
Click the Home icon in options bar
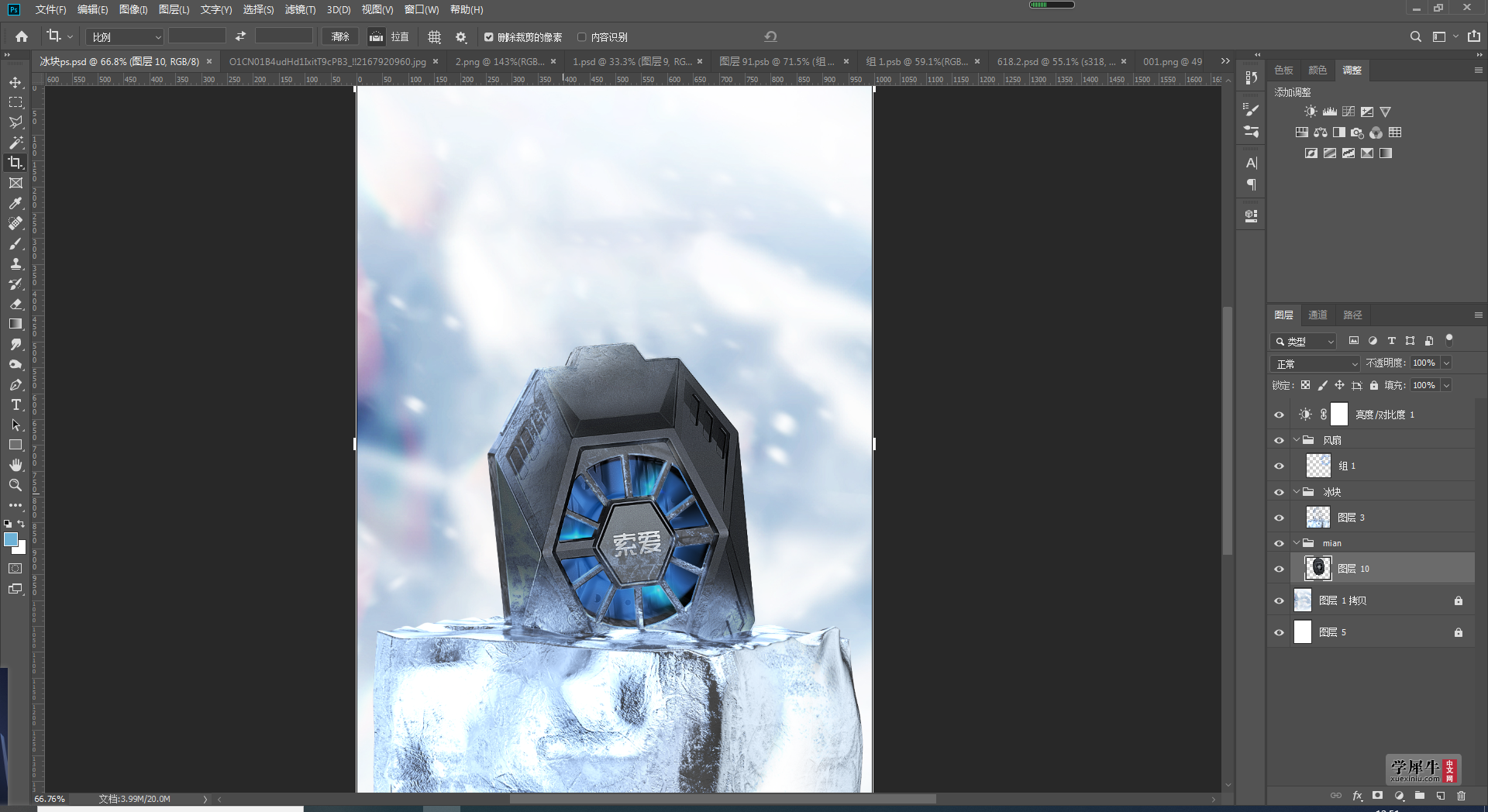coord(22,36)
